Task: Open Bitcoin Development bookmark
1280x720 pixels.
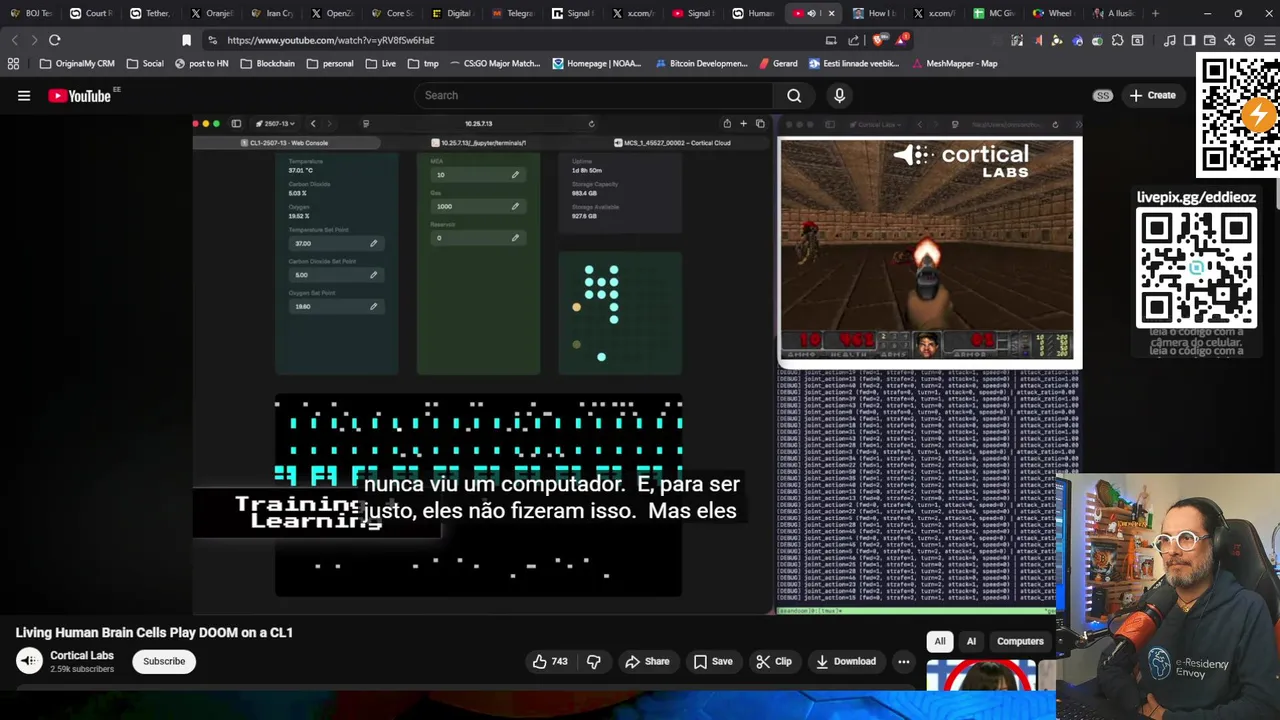Action: coord(701,63)
